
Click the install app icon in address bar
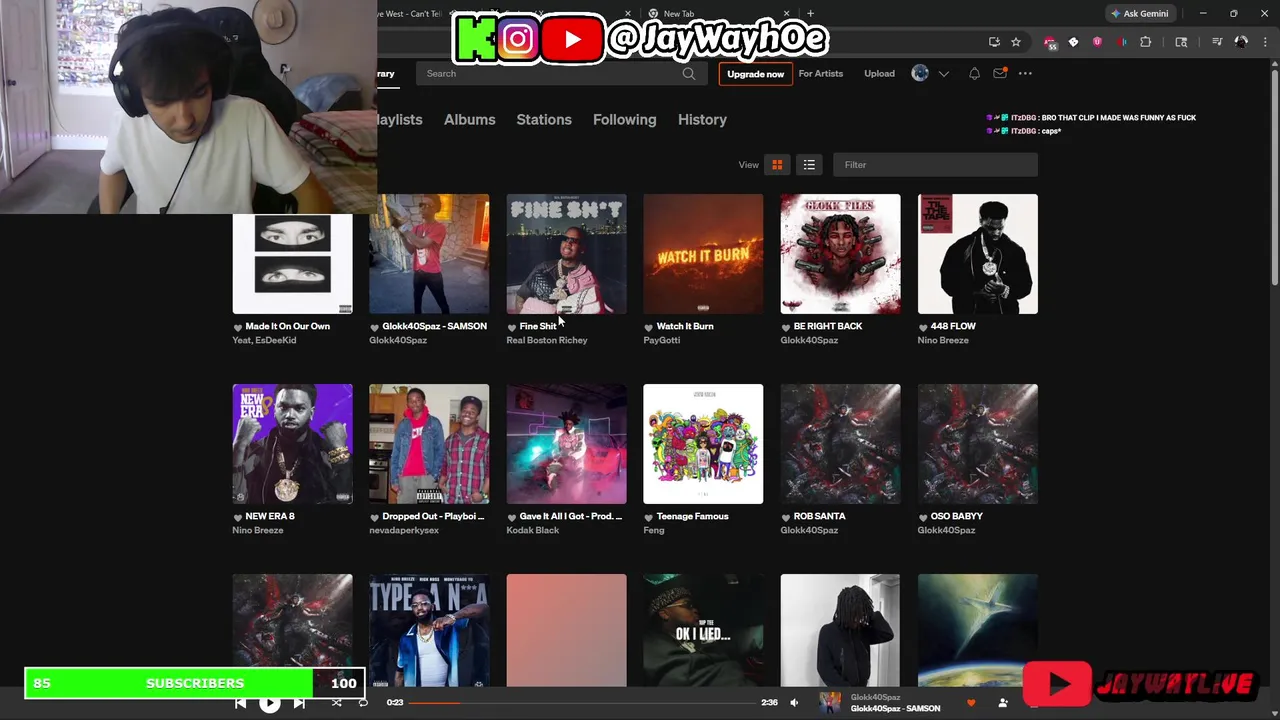994,42
